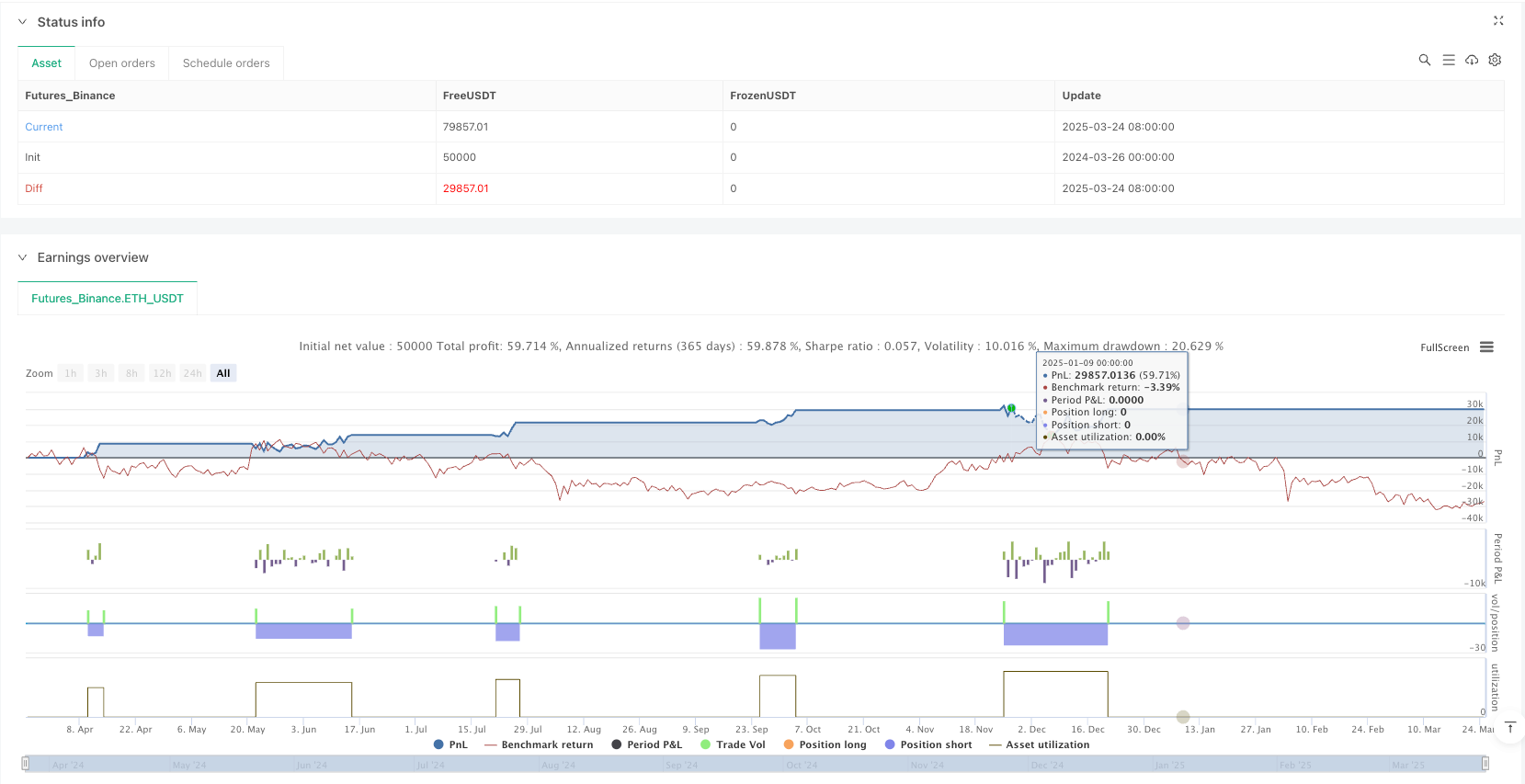This screenshot has height=784, width=1525.
Task: Set chart zoom to All
Action: pyautogui.click(x=223, y=373)
